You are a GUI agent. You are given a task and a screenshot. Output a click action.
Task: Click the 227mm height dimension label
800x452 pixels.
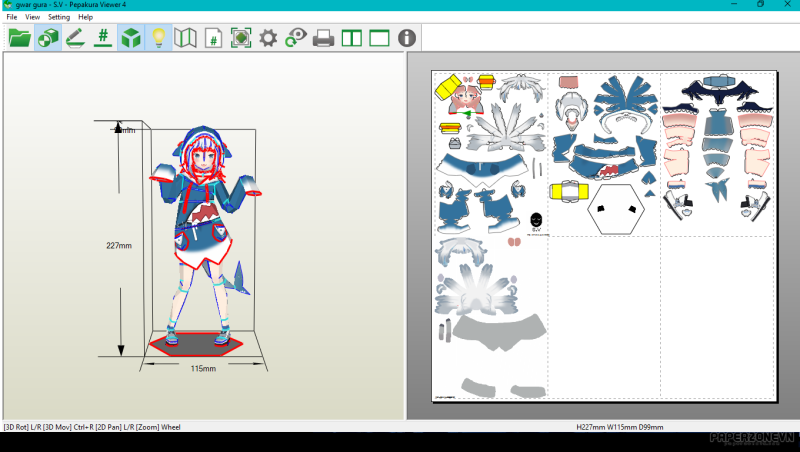point(119,245)
